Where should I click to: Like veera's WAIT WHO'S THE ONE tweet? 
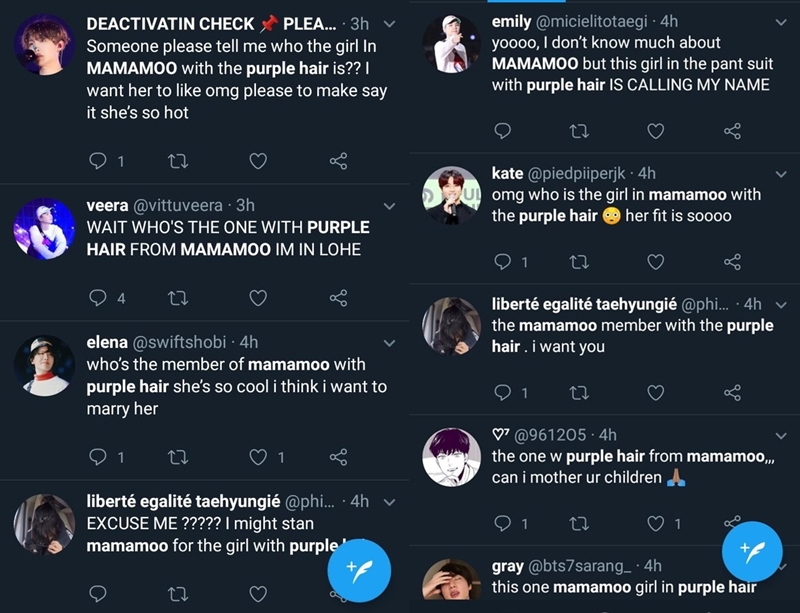tap(257, 298)
